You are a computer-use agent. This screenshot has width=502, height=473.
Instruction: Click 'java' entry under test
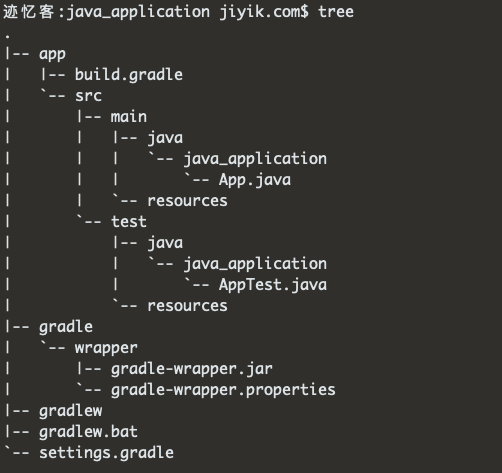point(165,243)
